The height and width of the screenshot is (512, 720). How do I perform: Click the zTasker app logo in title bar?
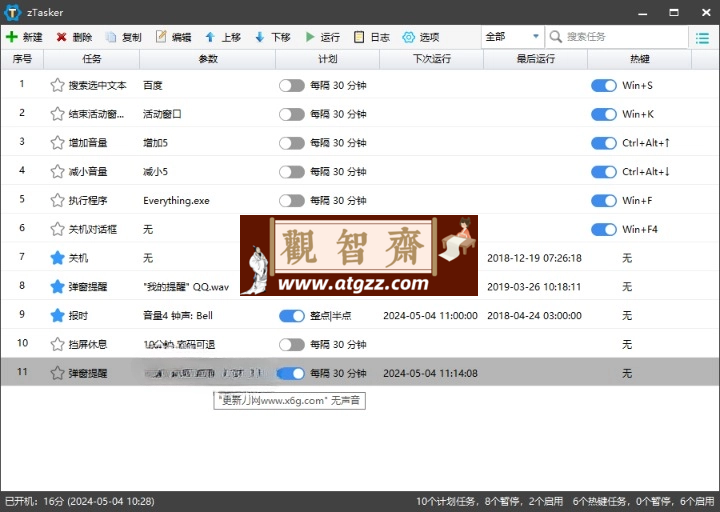12,12
